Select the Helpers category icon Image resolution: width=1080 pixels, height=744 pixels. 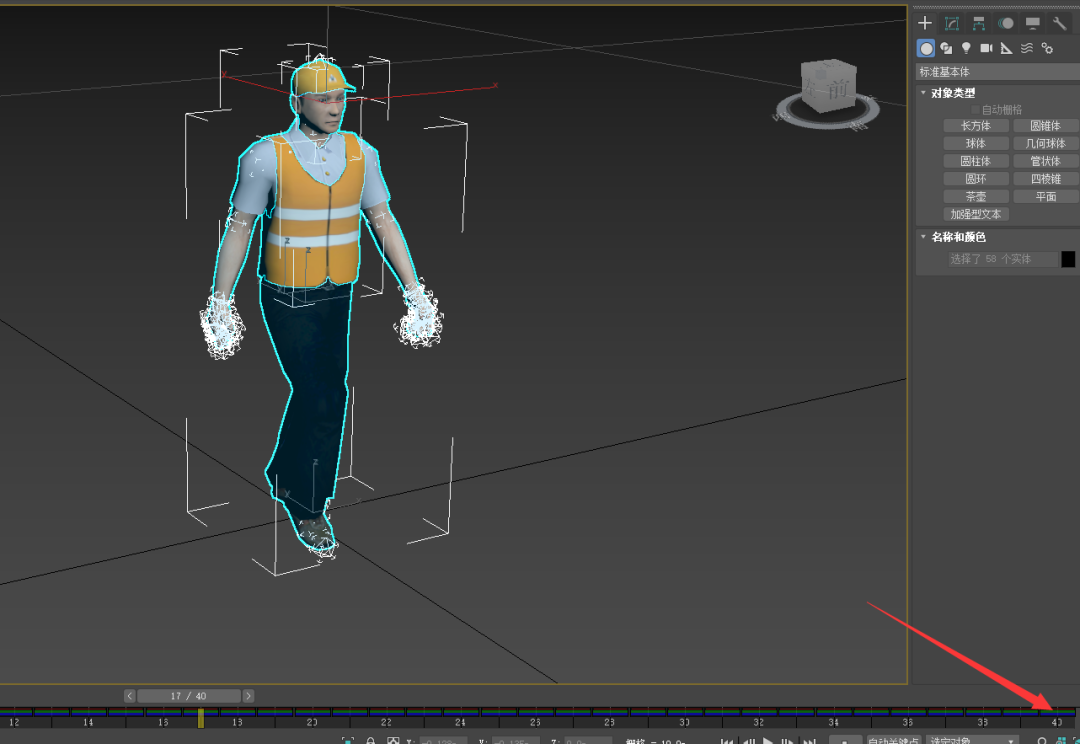coord(1007,47)
